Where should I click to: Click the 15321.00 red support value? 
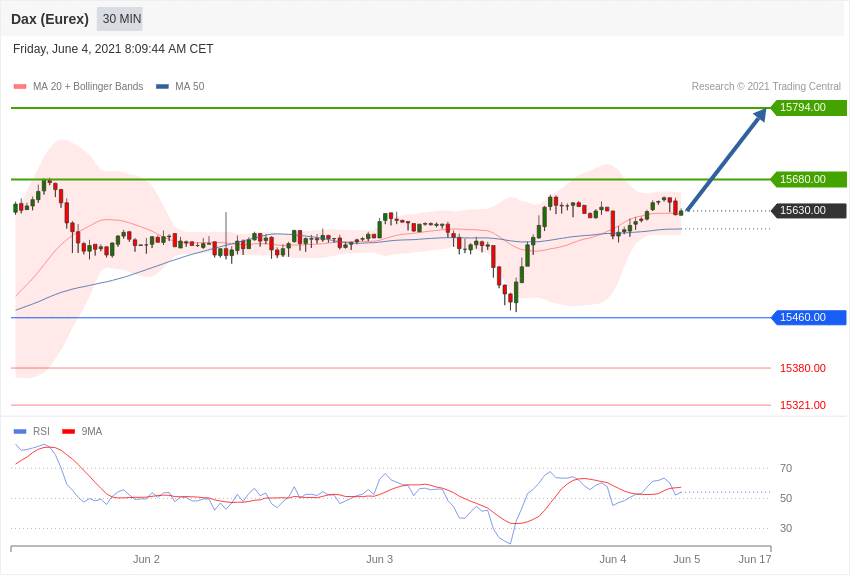tap(802, 405)
